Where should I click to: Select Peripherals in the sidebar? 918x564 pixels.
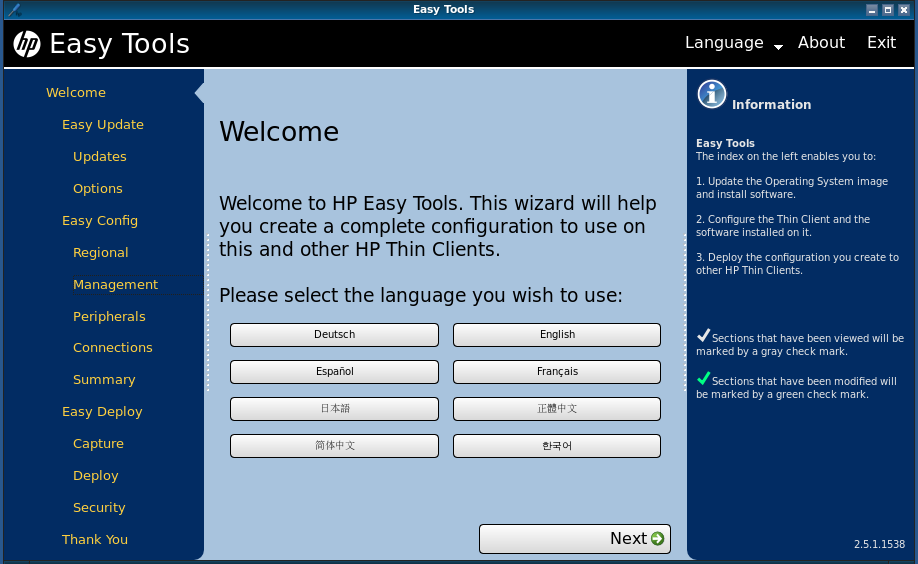pos(109,316)
